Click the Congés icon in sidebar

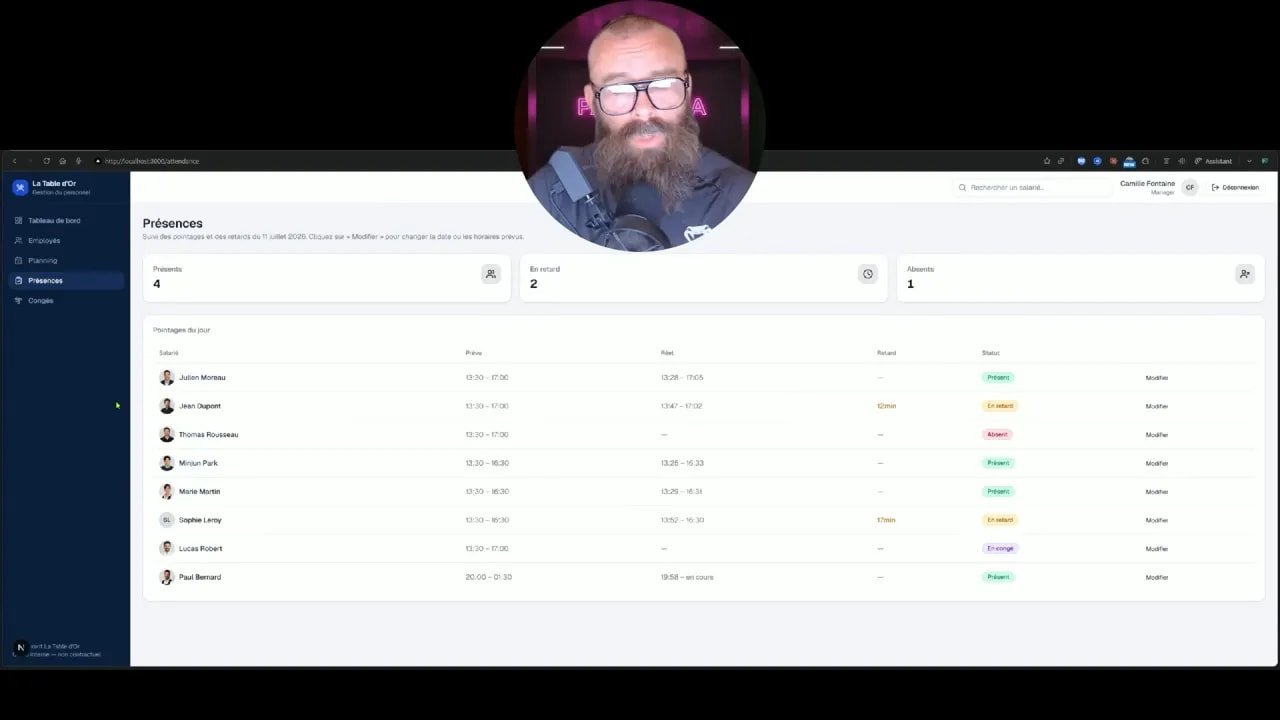(x=19, y=300)
